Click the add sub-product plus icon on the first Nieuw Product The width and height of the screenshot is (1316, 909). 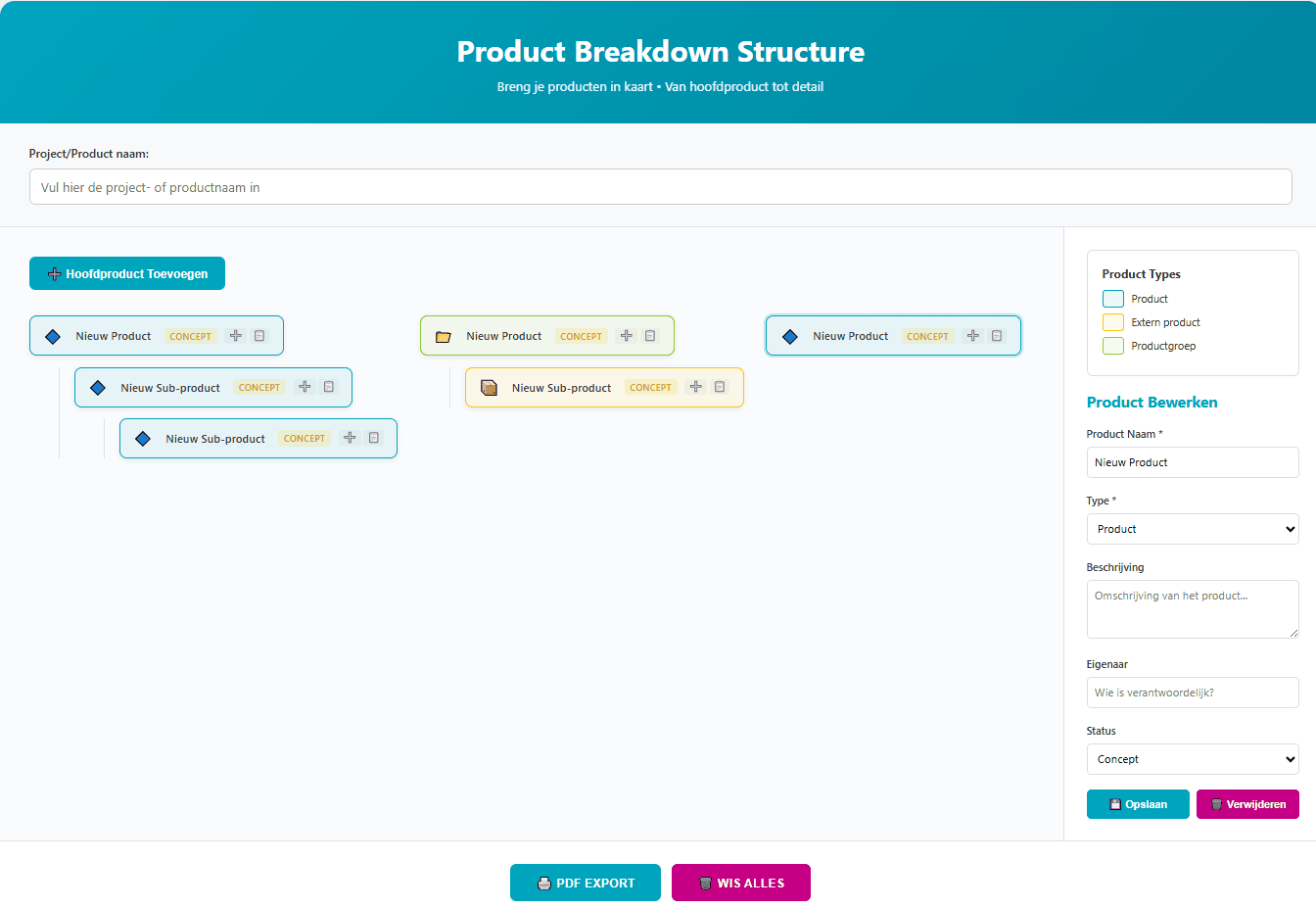tap(235, 335)
